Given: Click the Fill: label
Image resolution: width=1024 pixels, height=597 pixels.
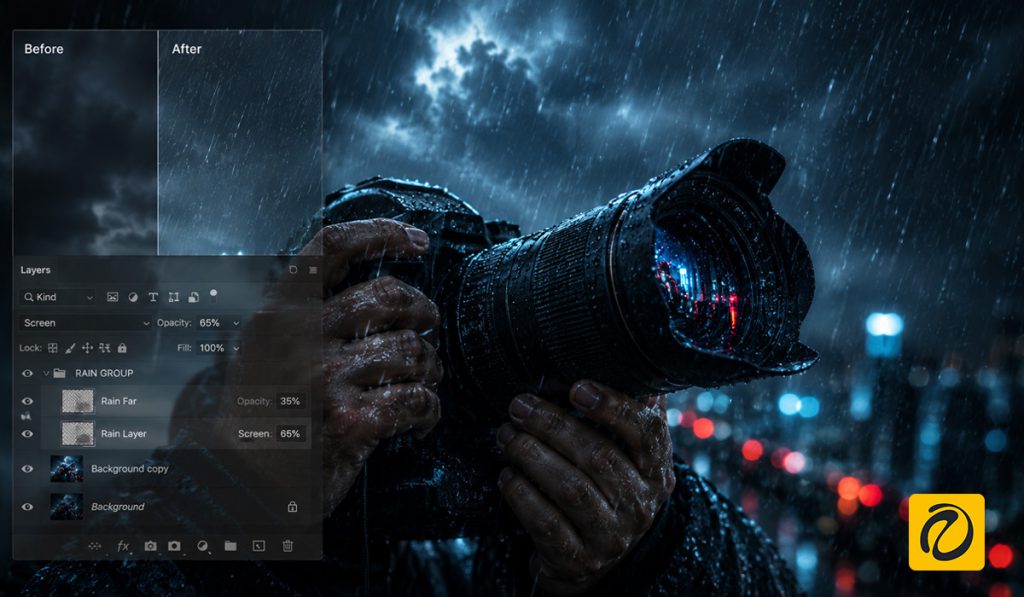Looking at the screenshot, I should [184, 348].
